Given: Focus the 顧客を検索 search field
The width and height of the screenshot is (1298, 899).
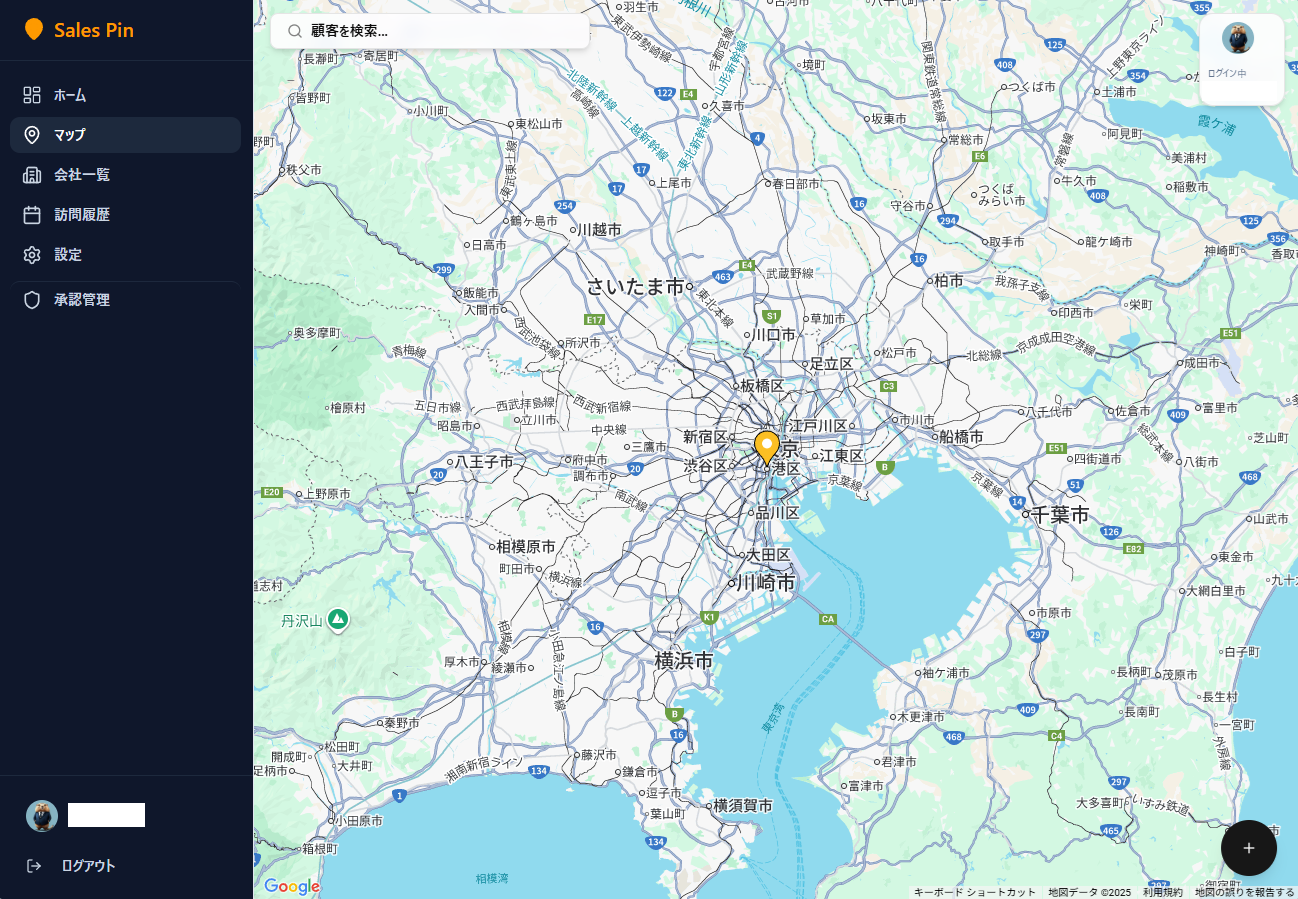Looking at the screenshot, I should 440,31.
